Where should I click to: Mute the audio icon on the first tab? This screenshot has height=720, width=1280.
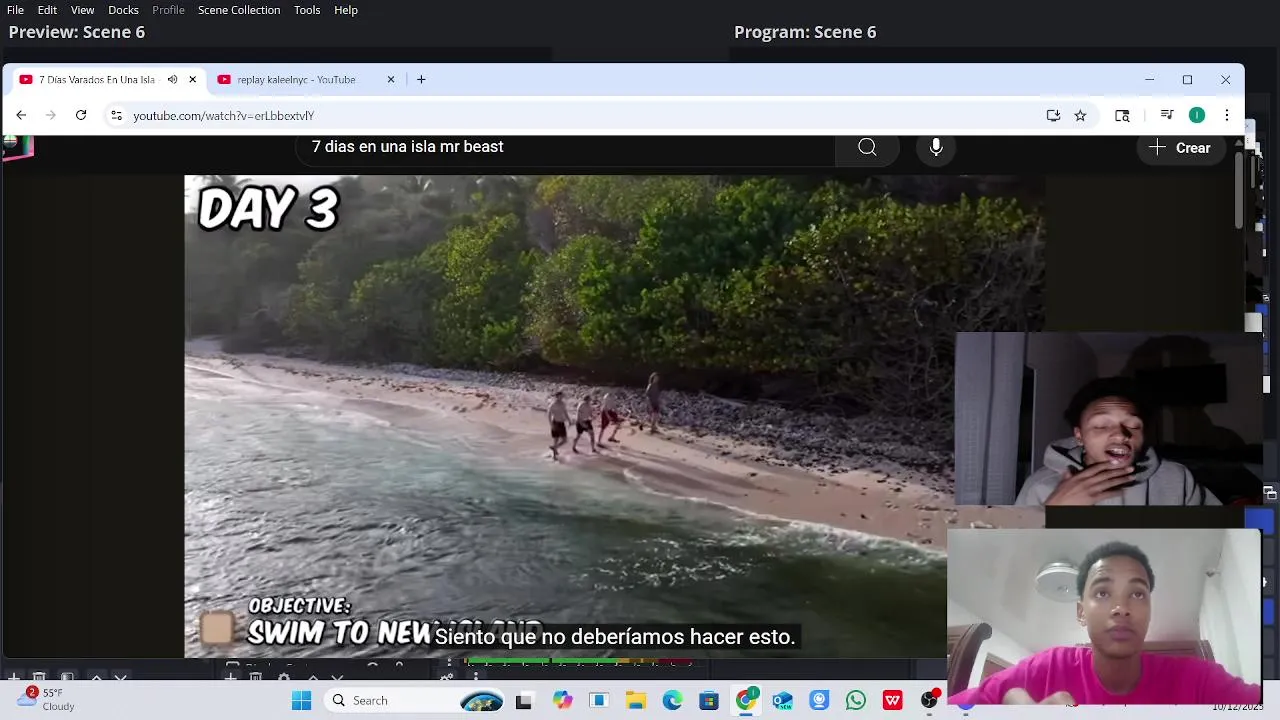(x=172, y=80)
